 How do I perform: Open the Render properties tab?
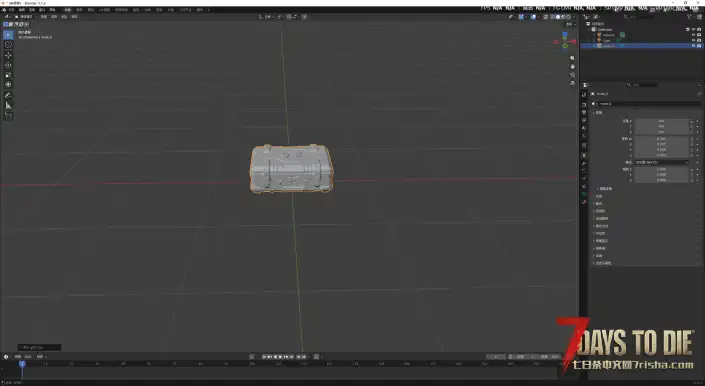coord(584,104)
